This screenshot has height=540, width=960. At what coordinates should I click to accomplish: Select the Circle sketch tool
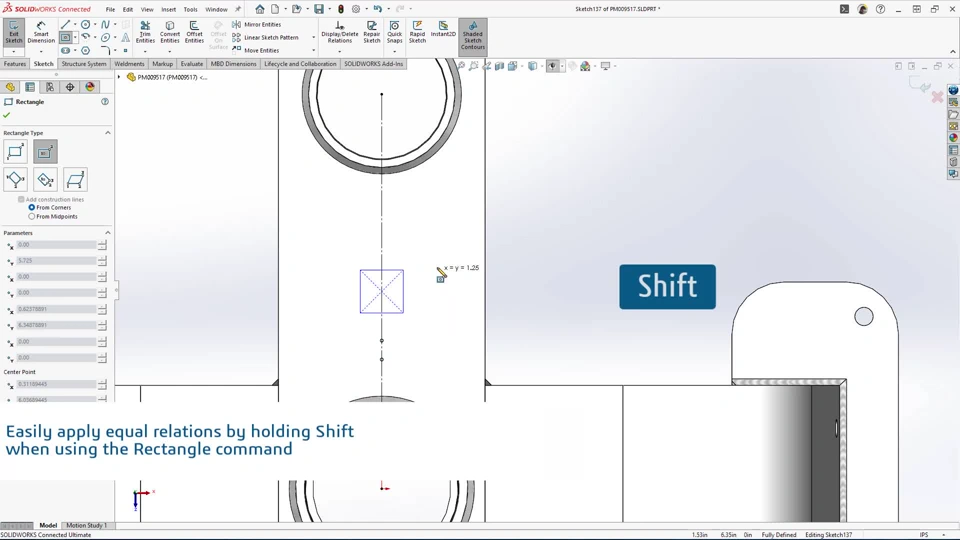86,24
